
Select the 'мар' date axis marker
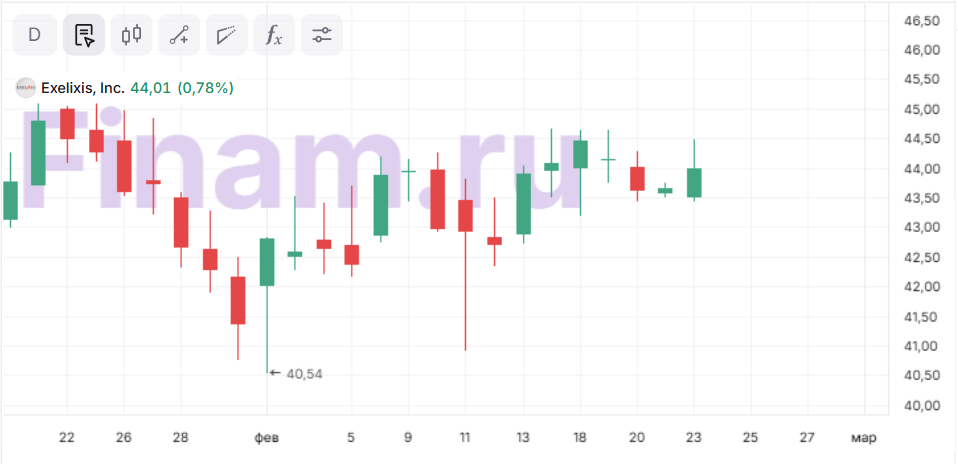863,437
